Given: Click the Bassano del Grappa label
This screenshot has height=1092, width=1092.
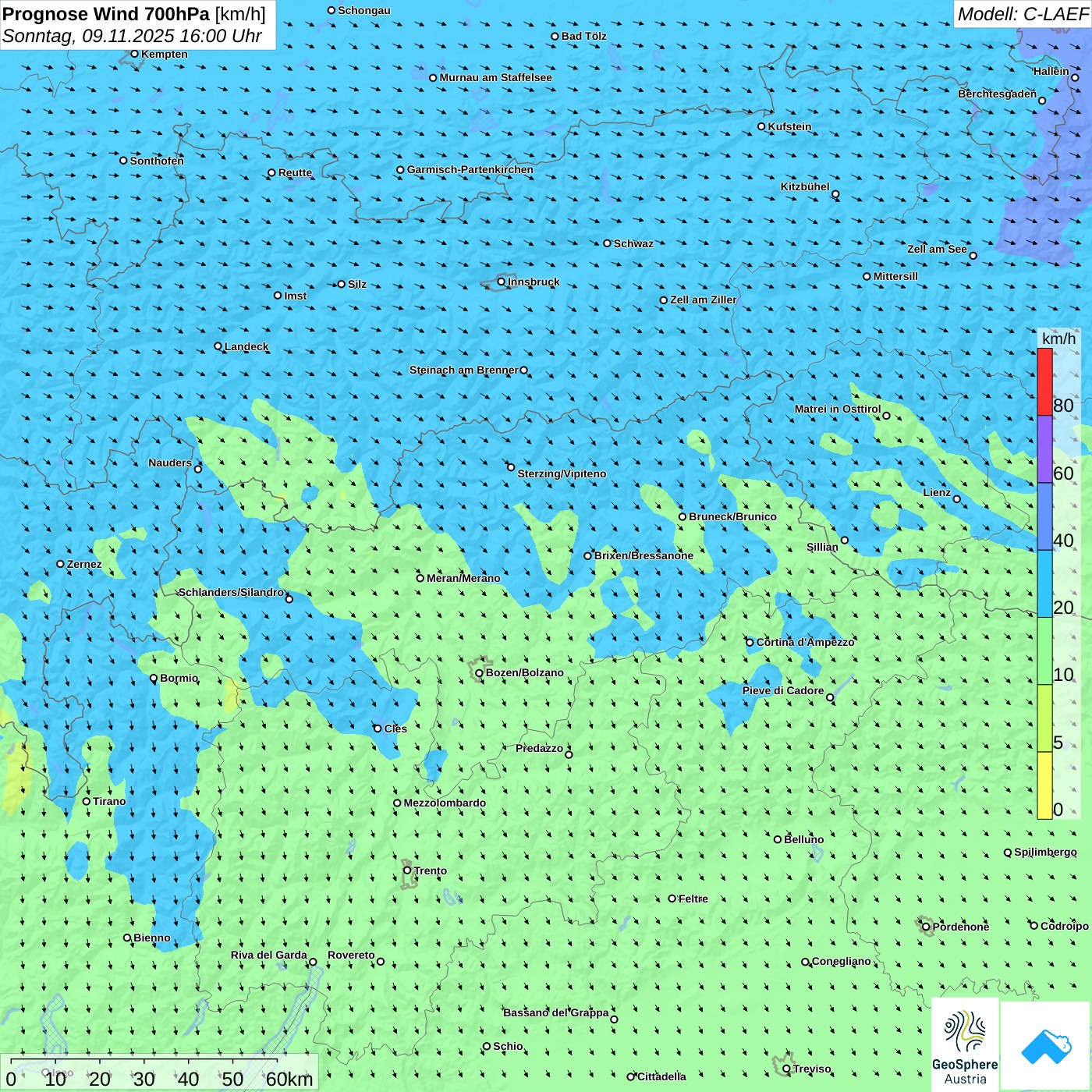Looking at the screenshot, I should (555, 1012).
